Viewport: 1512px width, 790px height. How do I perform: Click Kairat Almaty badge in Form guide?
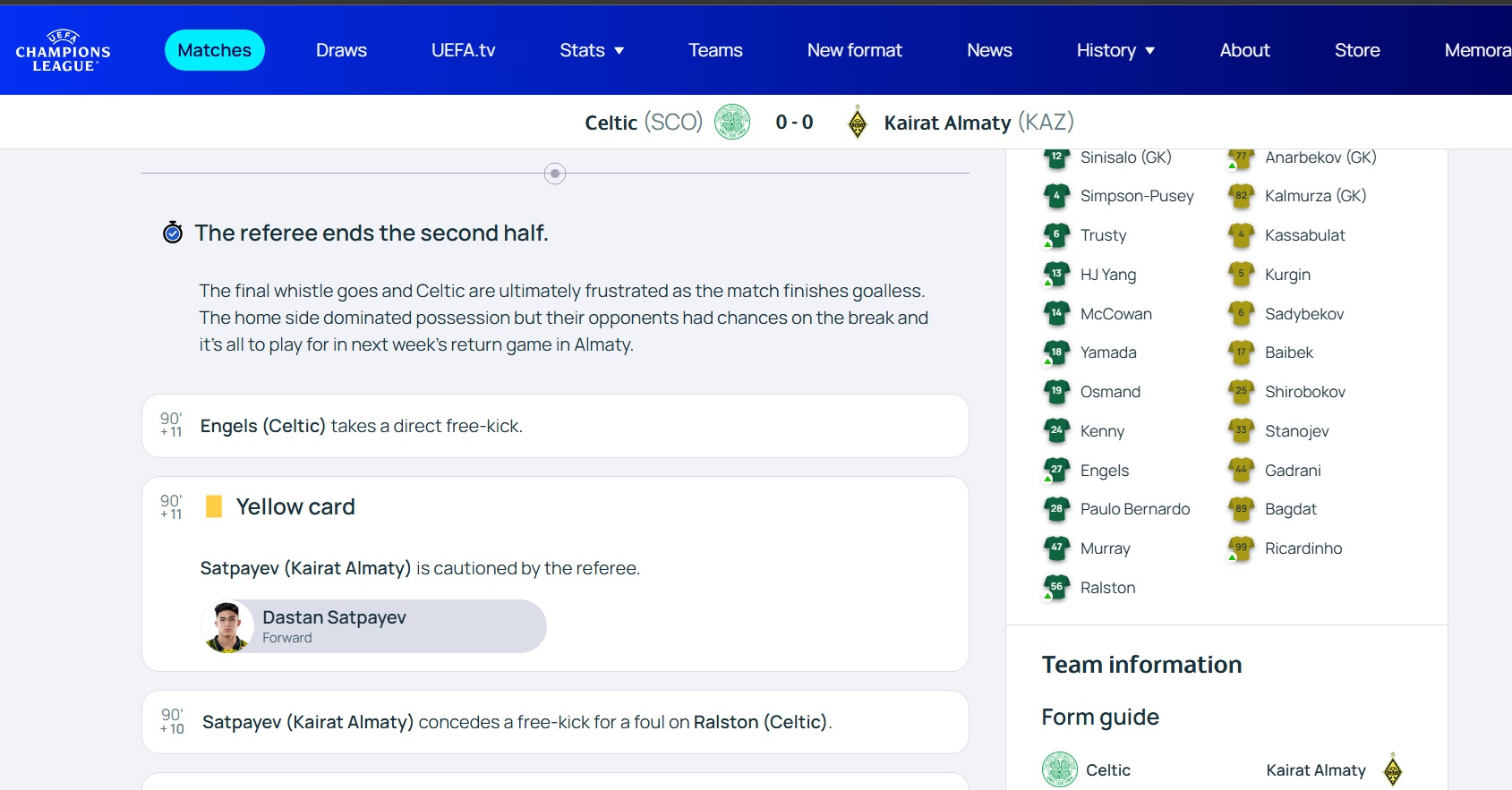[1392, 769]
